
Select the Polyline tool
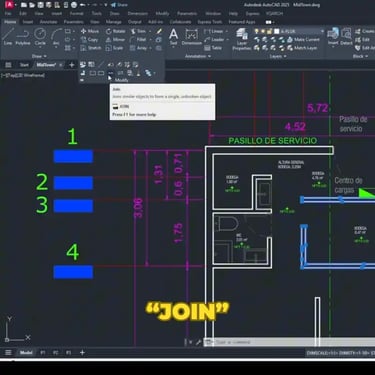click(23, 36)
